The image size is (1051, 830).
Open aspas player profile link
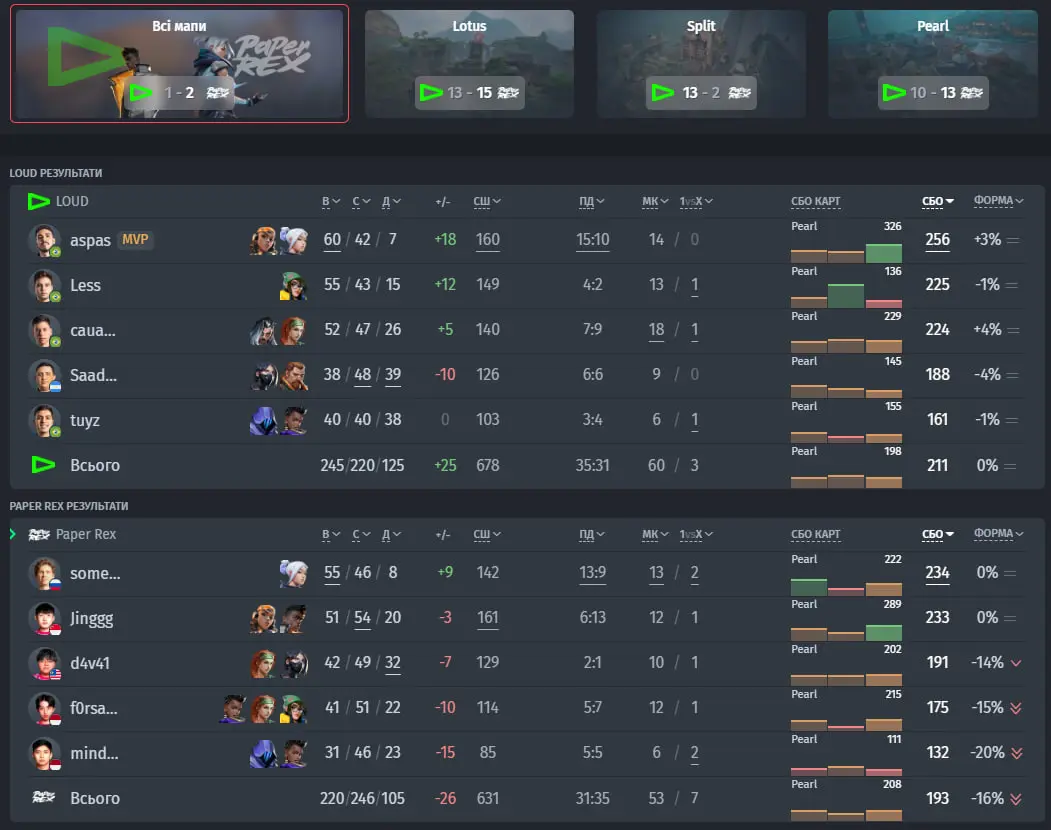tap(90, 240)
